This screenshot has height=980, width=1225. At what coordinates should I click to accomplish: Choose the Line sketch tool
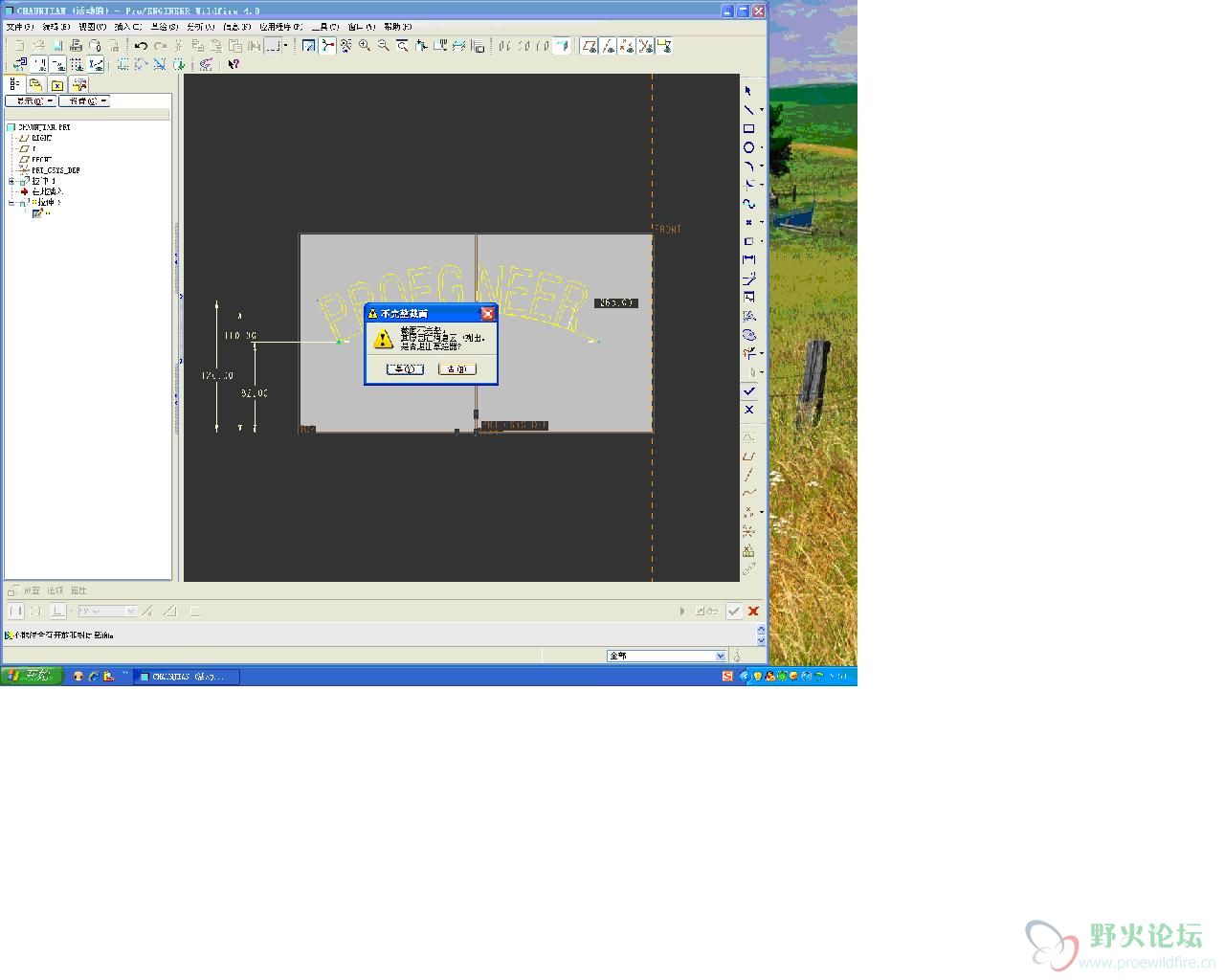(x=748, y=110)
